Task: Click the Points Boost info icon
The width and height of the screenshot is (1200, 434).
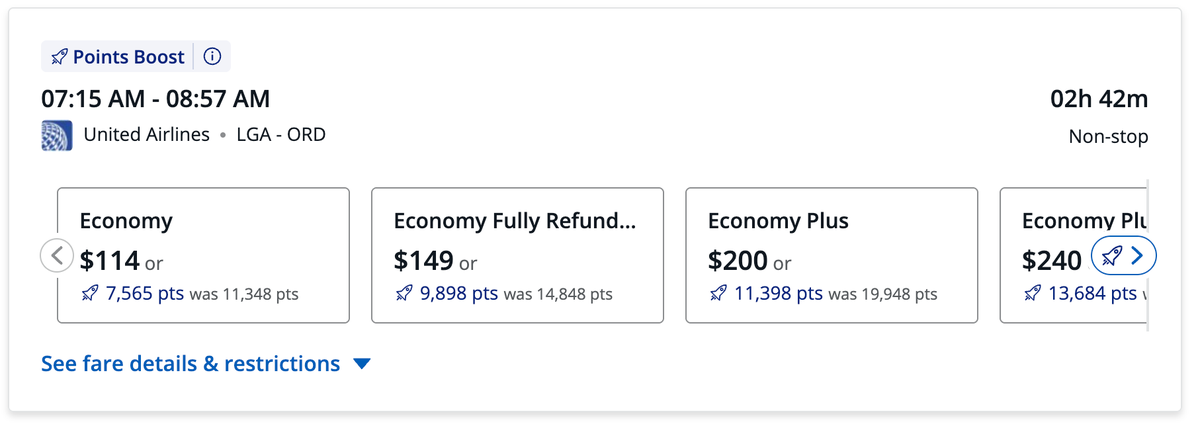Action: pyautogui.click(x=212, y=57)
